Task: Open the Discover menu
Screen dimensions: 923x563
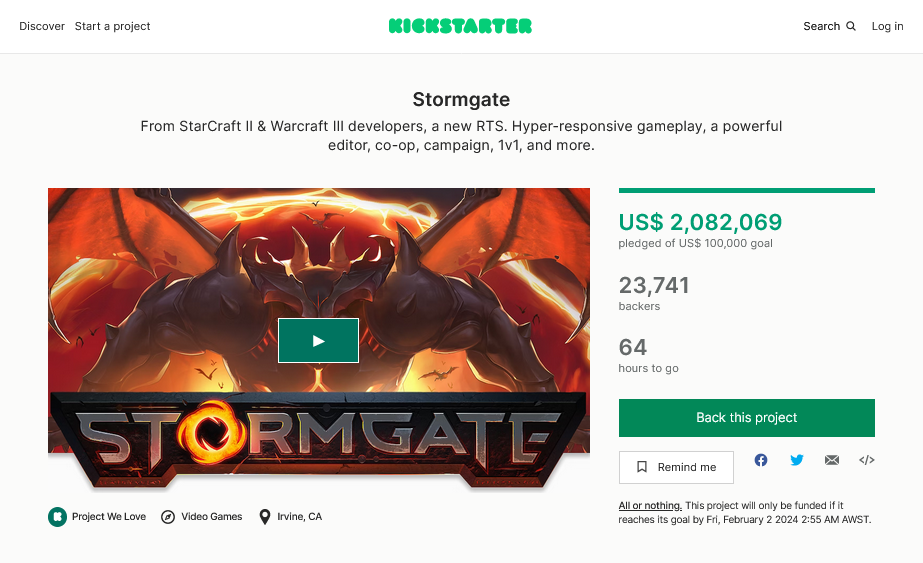Action: pyautogui.click(x=42, y=27)
